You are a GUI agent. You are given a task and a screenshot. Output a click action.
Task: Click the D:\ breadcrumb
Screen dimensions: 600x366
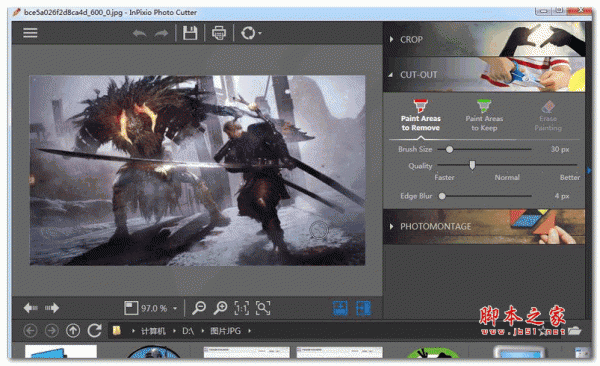point(188,331)
